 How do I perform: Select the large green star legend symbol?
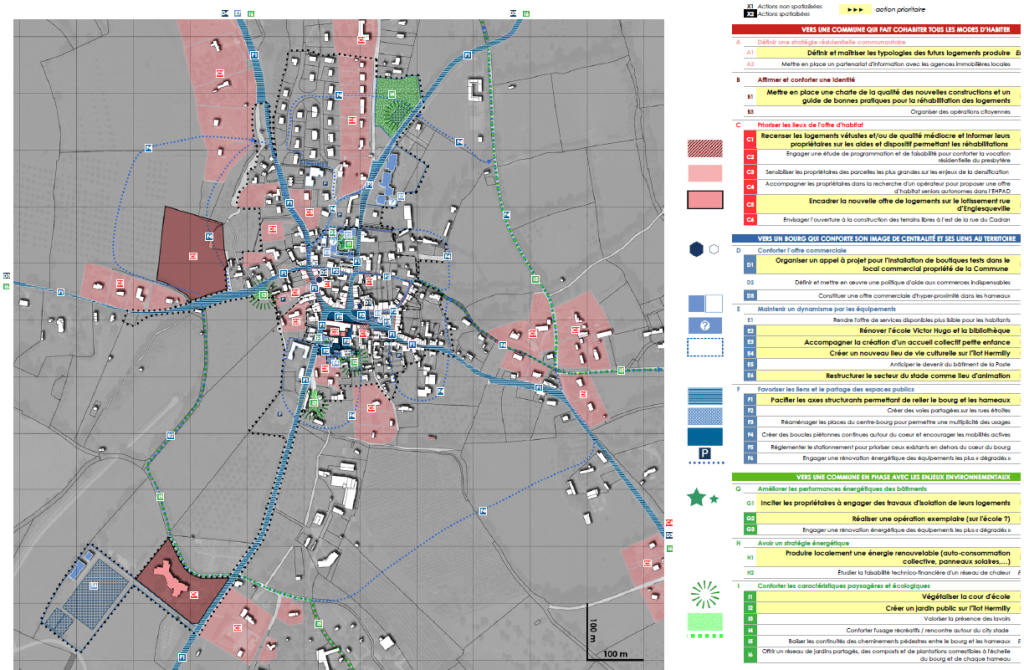coord(696,497)
